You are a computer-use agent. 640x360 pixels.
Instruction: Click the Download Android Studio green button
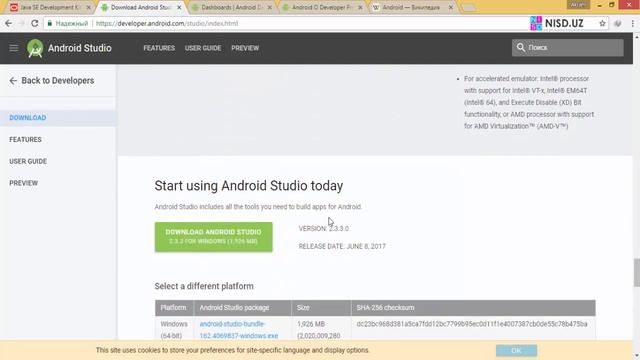(x=213, y=237)
